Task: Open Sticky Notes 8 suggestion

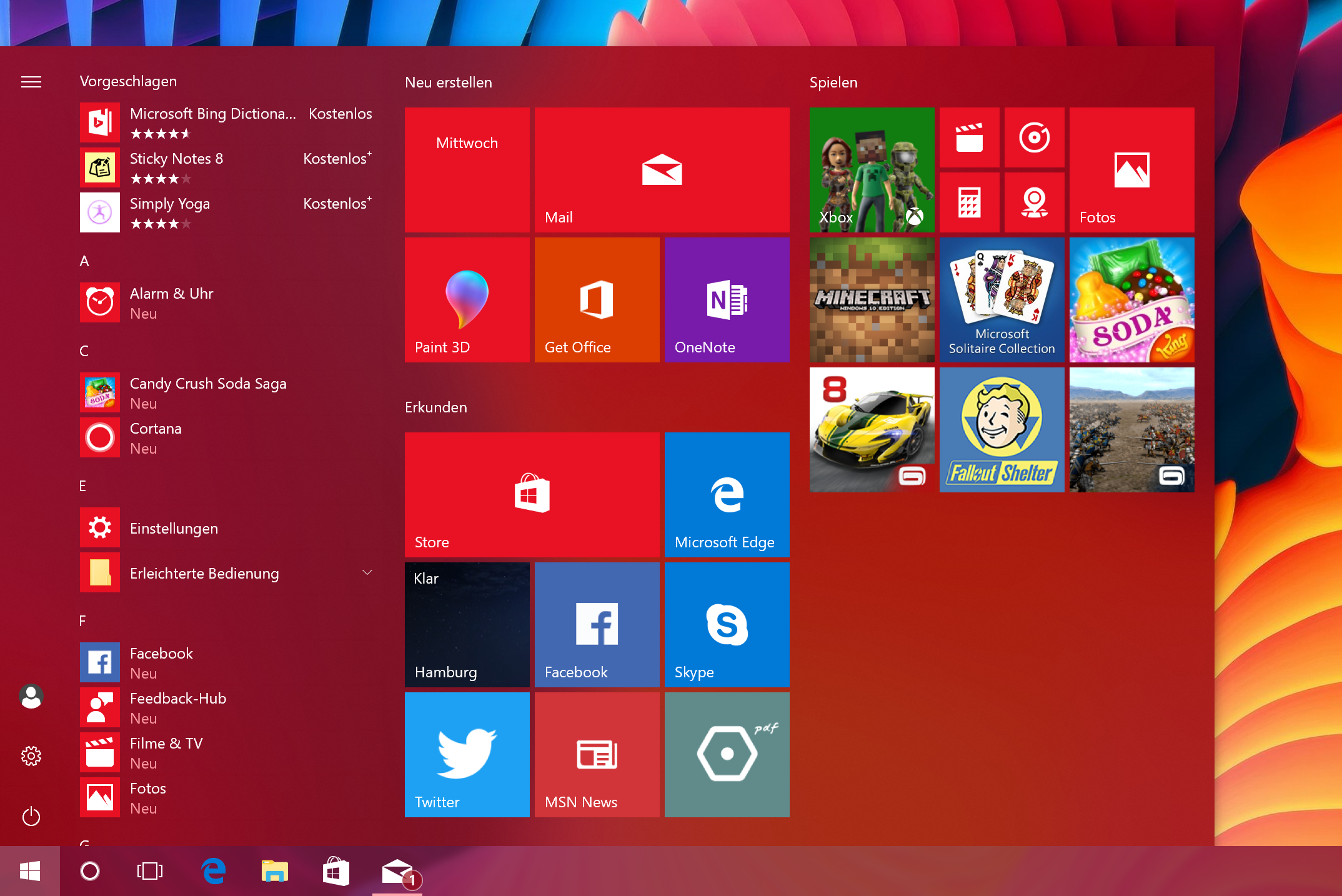Action: click(227, 167)
